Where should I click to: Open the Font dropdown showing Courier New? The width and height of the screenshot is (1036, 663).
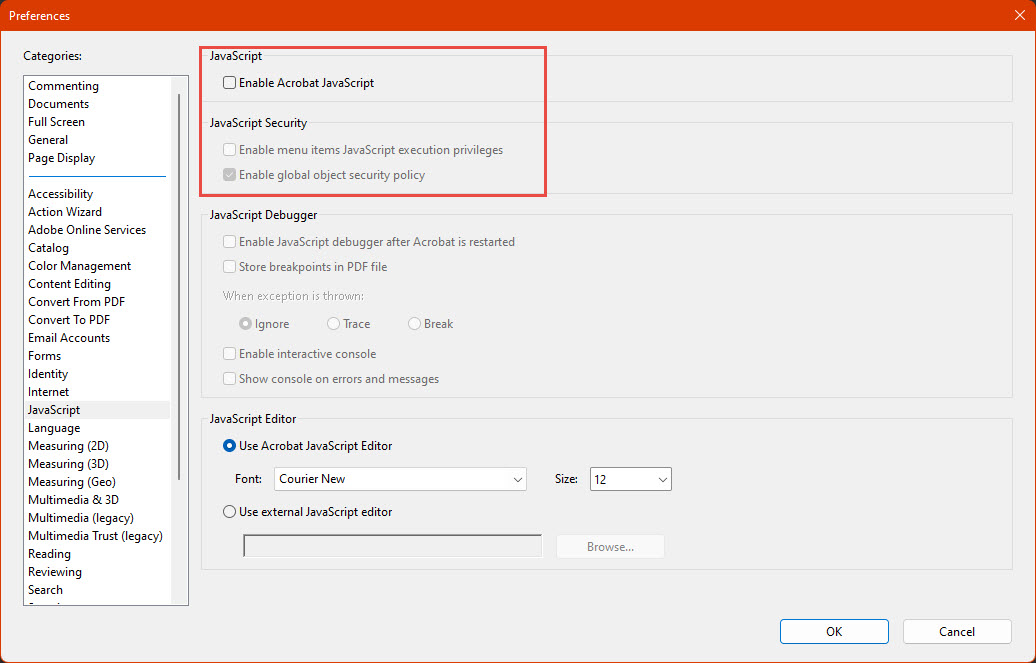[400, 479]
